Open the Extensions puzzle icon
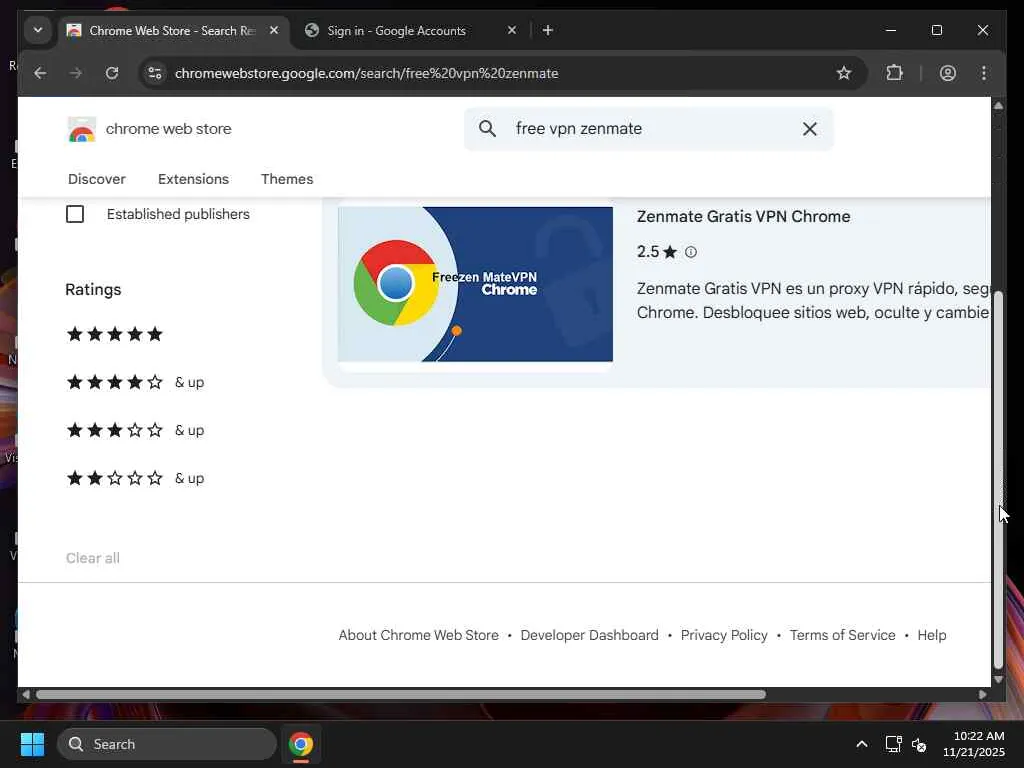 click(894, 73)
